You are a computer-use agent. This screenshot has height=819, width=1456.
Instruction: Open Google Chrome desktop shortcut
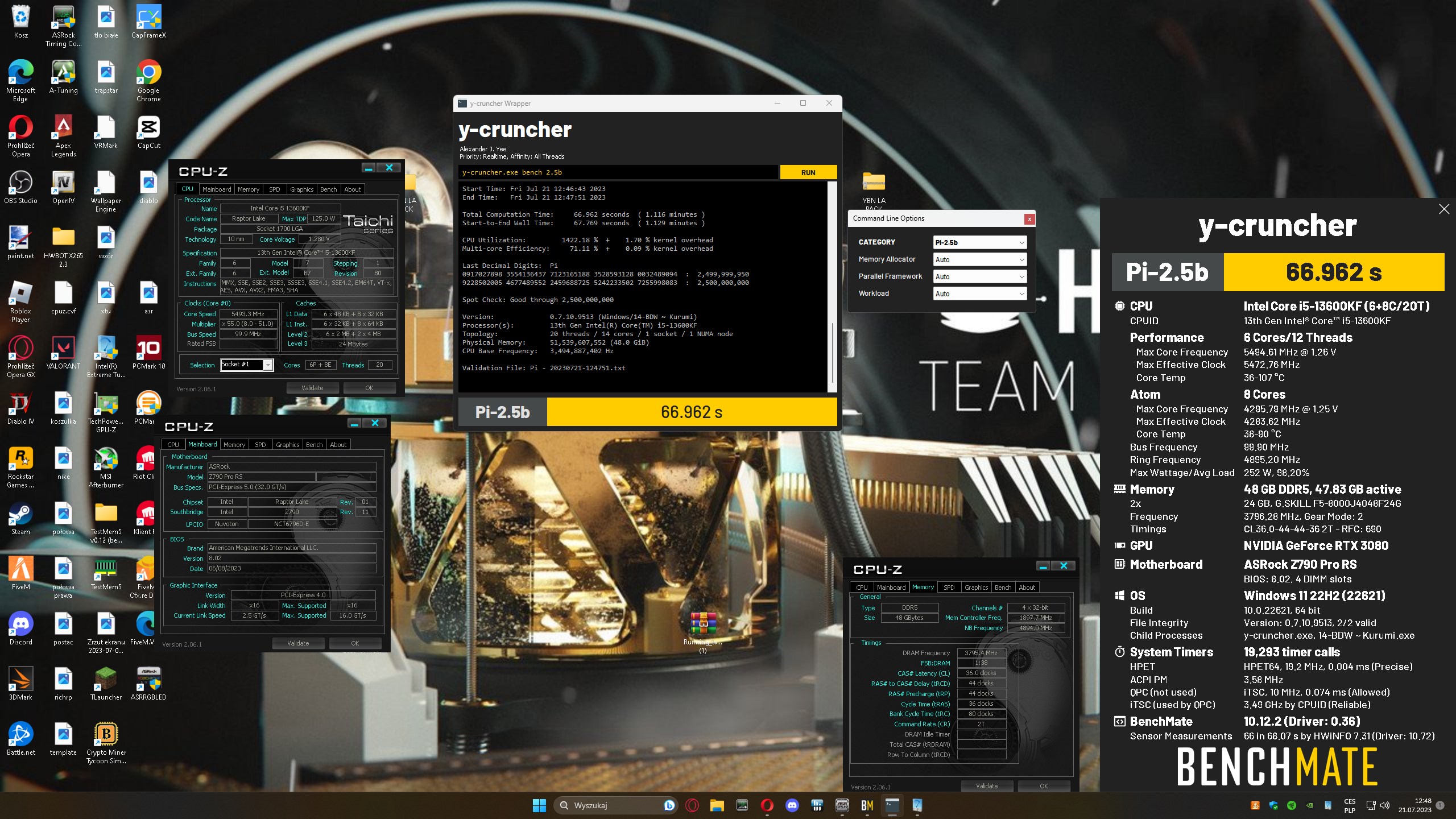(148, 81)
